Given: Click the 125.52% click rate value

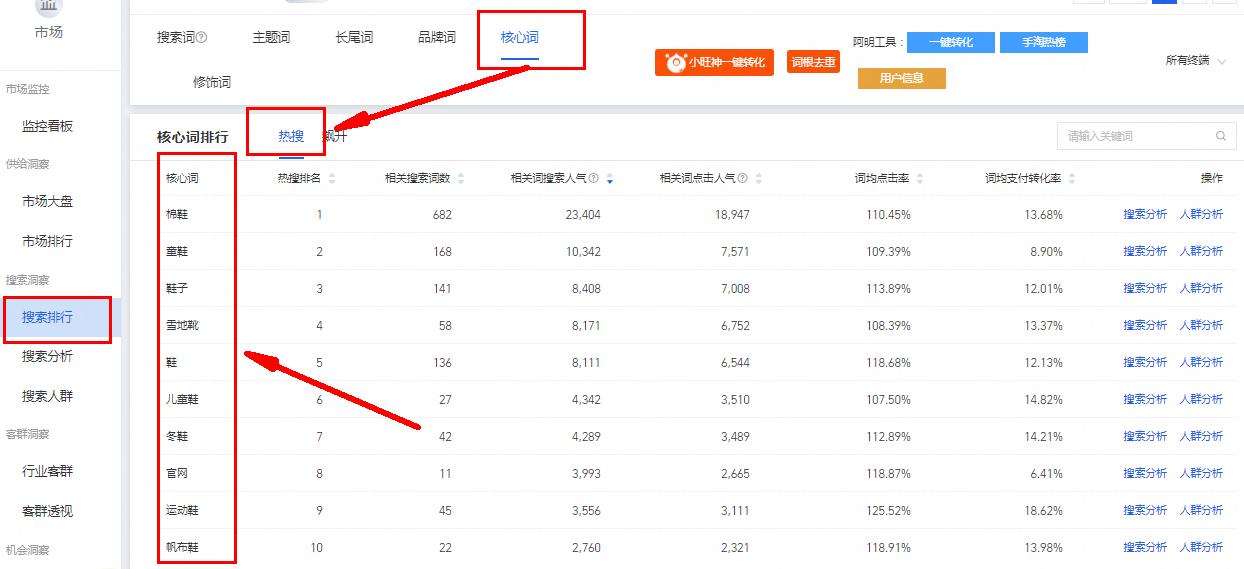Looking at the screenshot, I should [888, 510].
